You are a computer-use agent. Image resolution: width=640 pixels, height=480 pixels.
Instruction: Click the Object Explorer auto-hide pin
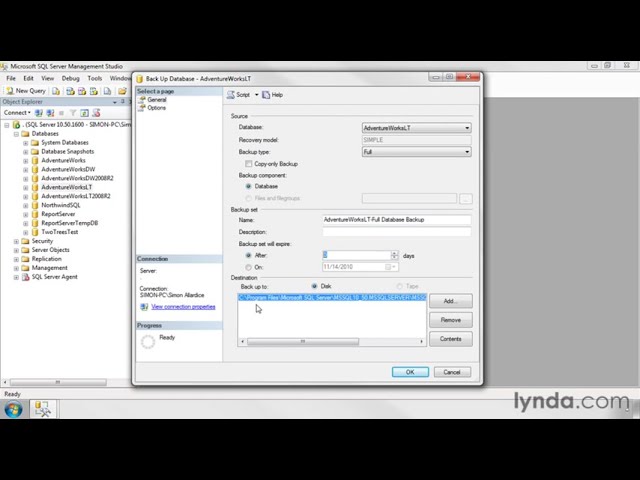coord(122,102)
